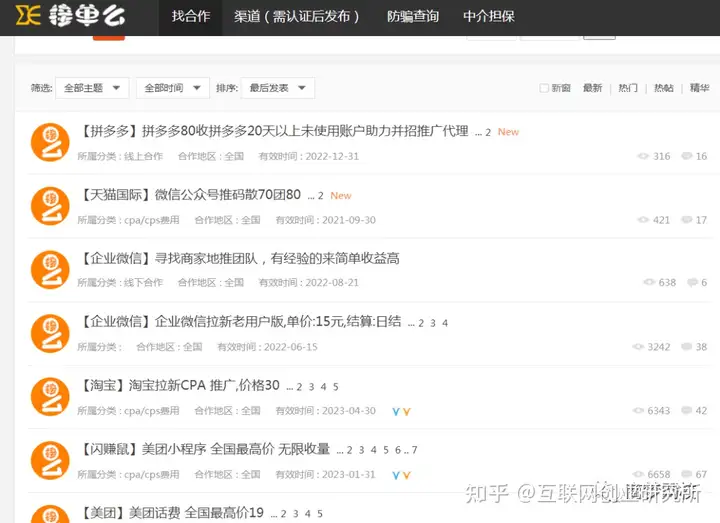Viewport: 720px width, 523px height.
Task: Open 闪赚鼠 美团小程序 post
Action: pos(205,449)
